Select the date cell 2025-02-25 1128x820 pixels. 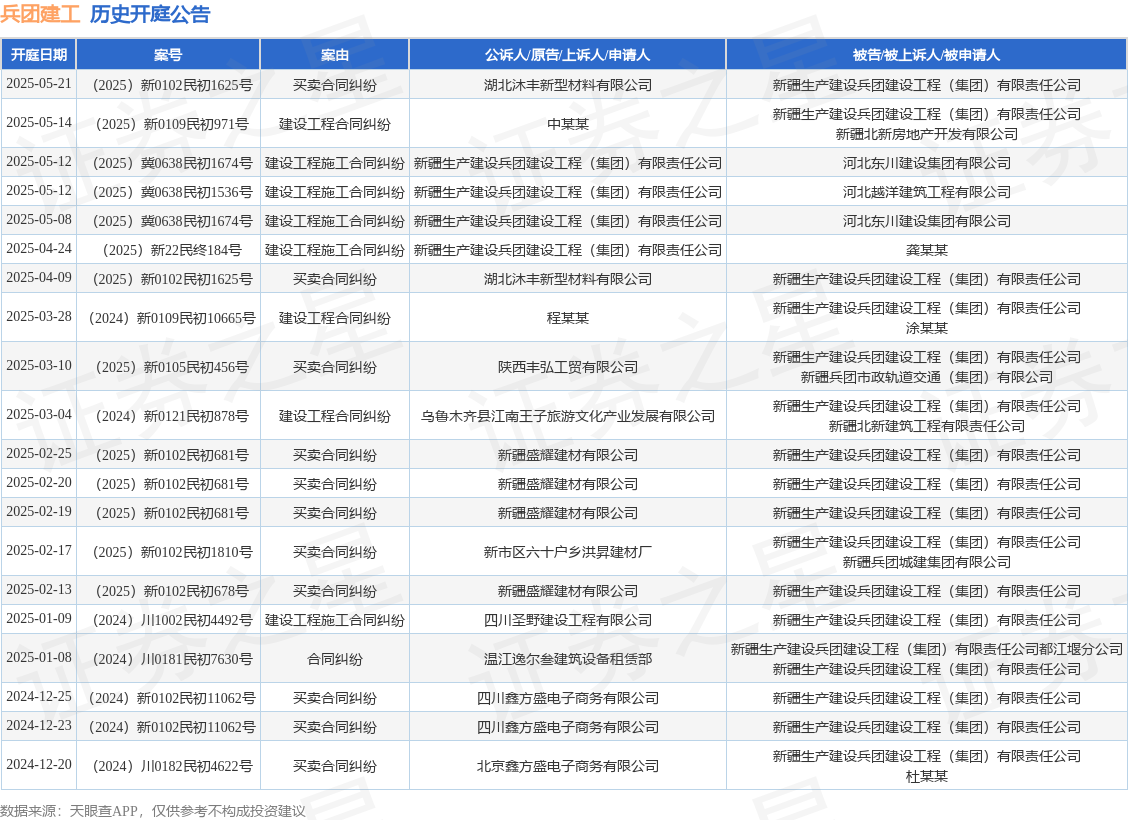(39, 453)
